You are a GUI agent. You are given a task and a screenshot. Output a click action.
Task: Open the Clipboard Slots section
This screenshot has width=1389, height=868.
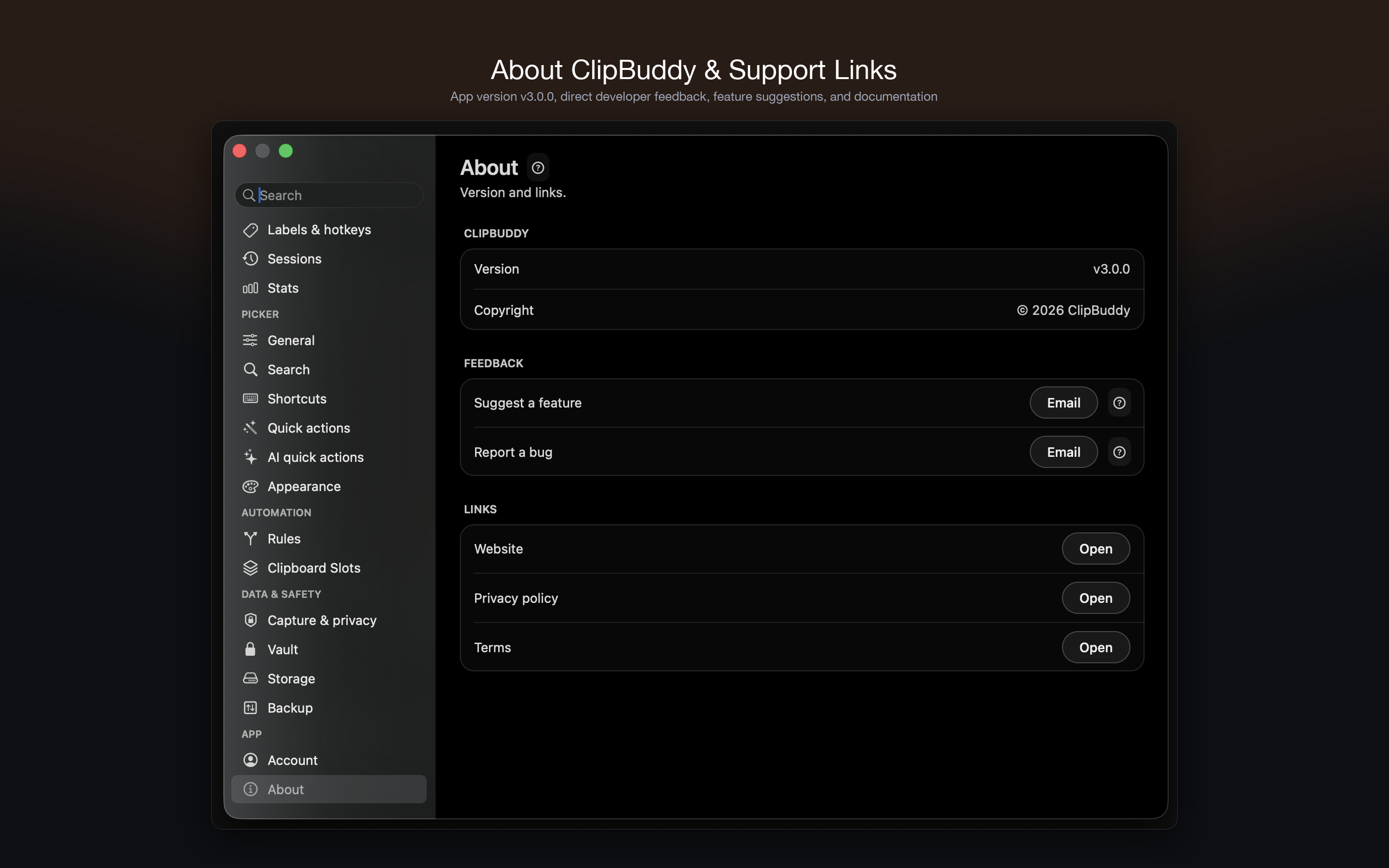[329, 568]
